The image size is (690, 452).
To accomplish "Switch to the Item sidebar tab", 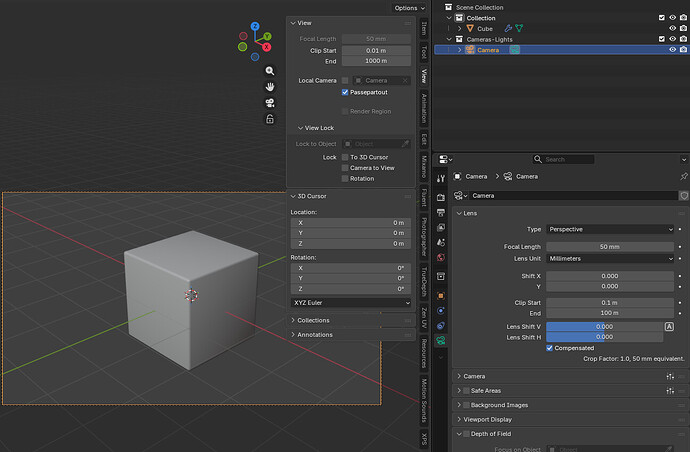I will tap(424, 29).
